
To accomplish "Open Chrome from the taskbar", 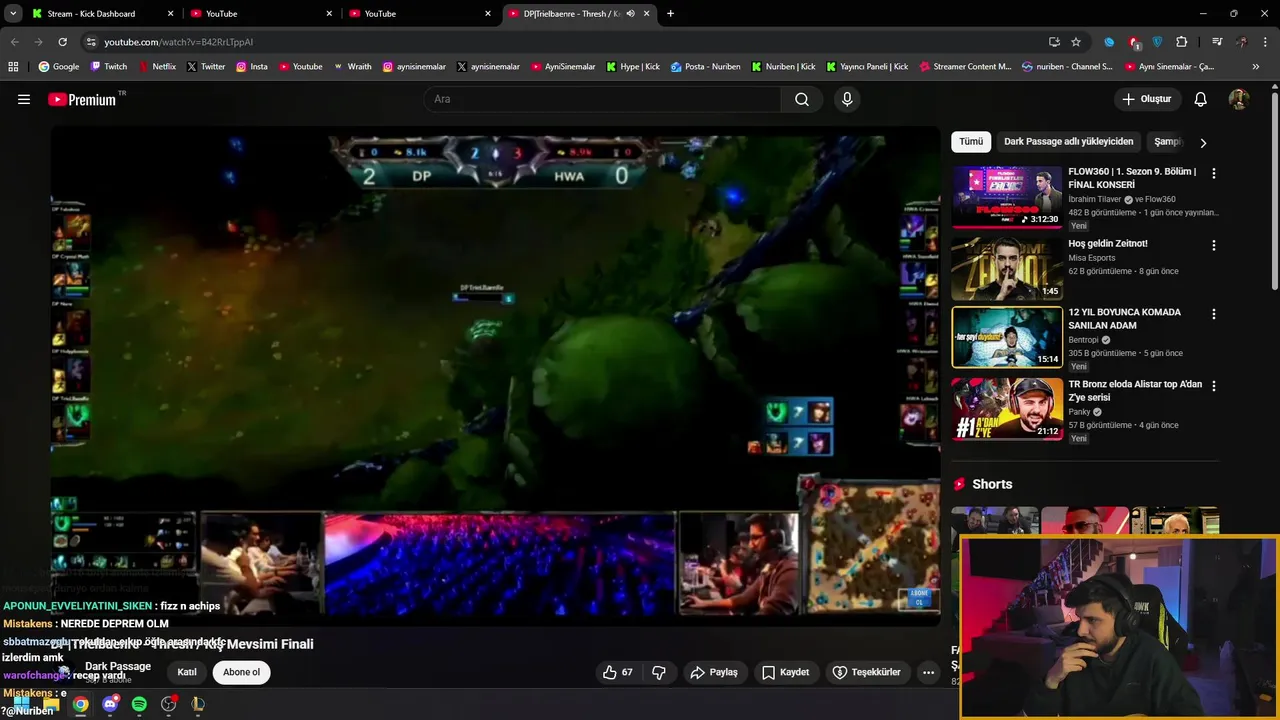I will coord(81,704).
